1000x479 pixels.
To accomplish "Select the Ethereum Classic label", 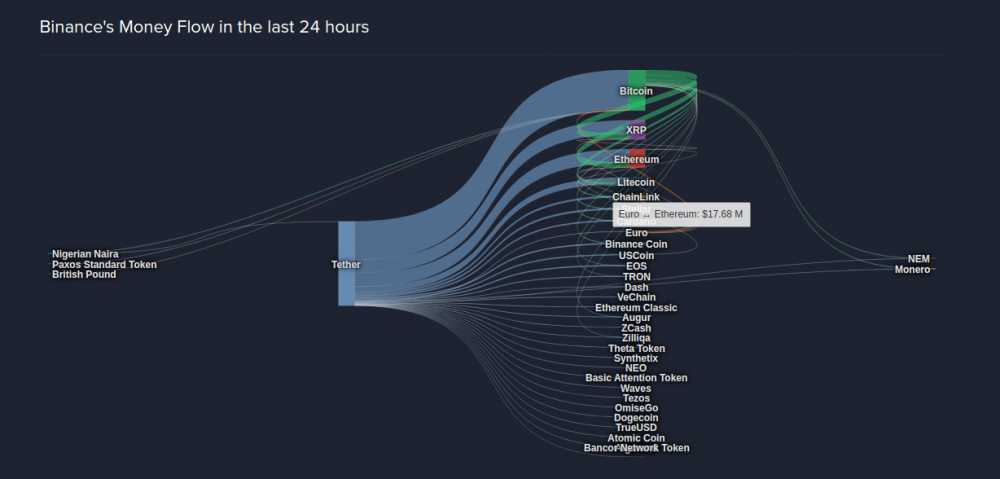I will click(x=636, y=308).
